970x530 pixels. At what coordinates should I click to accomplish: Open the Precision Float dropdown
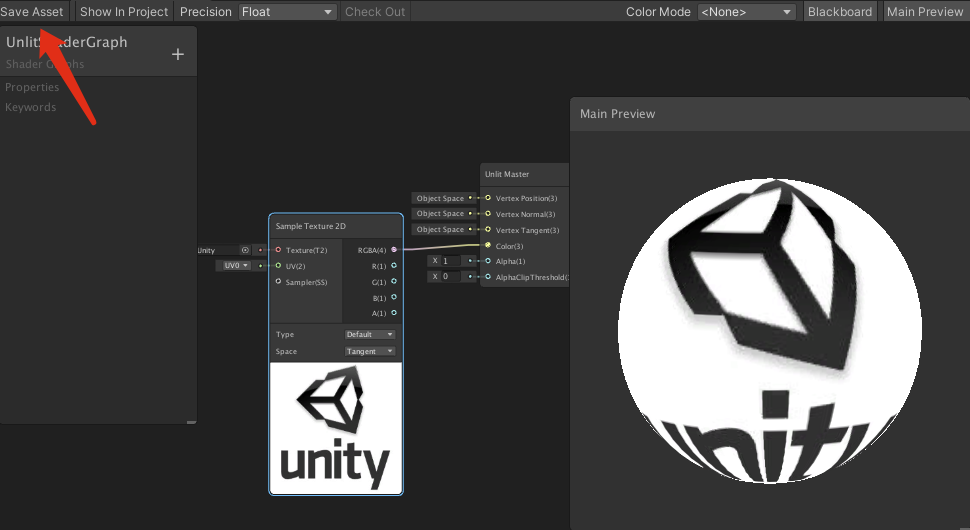(287, 12)
